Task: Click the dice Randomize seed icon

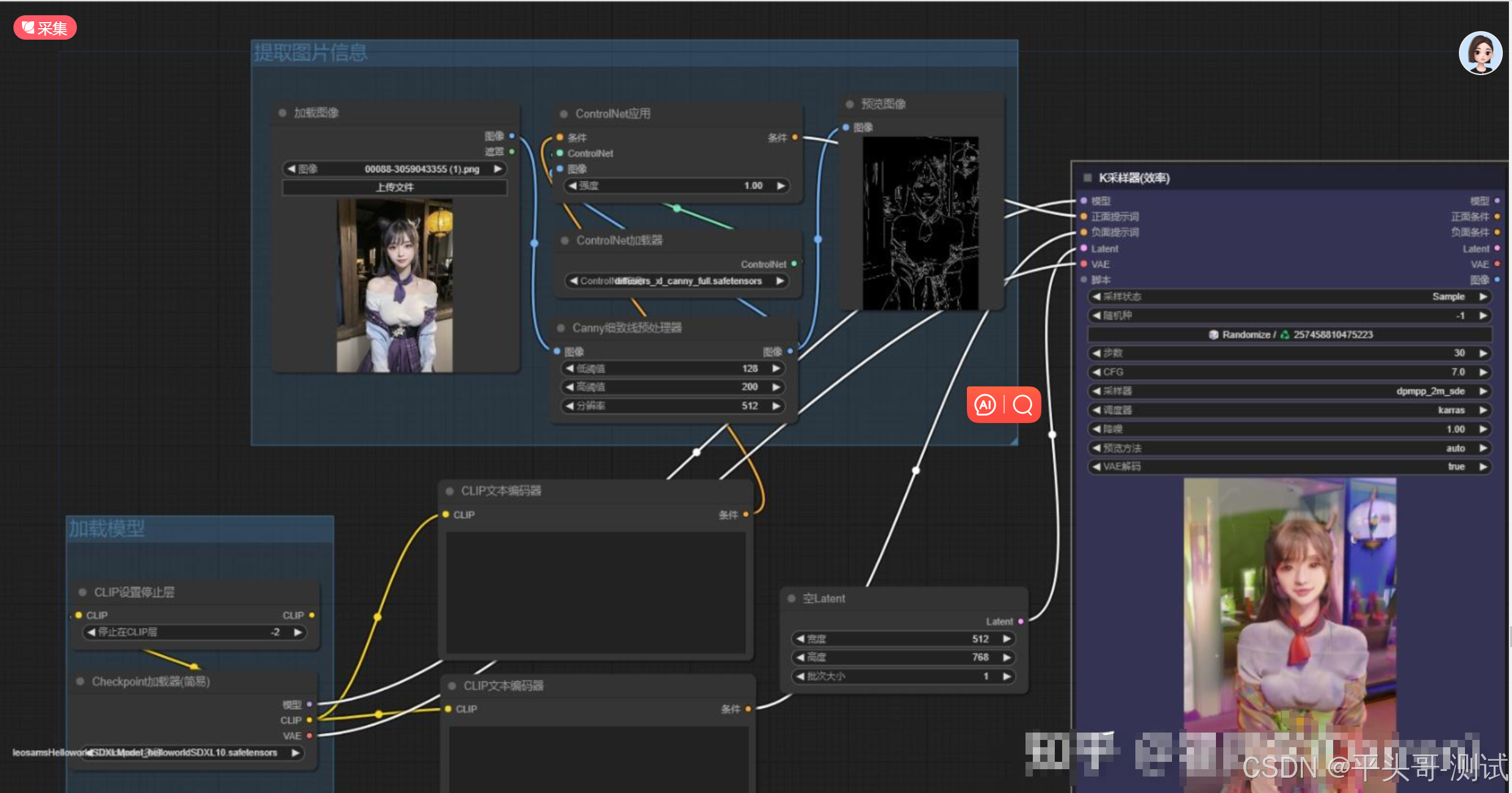Action: pyautogui.click(x=1214, y=335)
